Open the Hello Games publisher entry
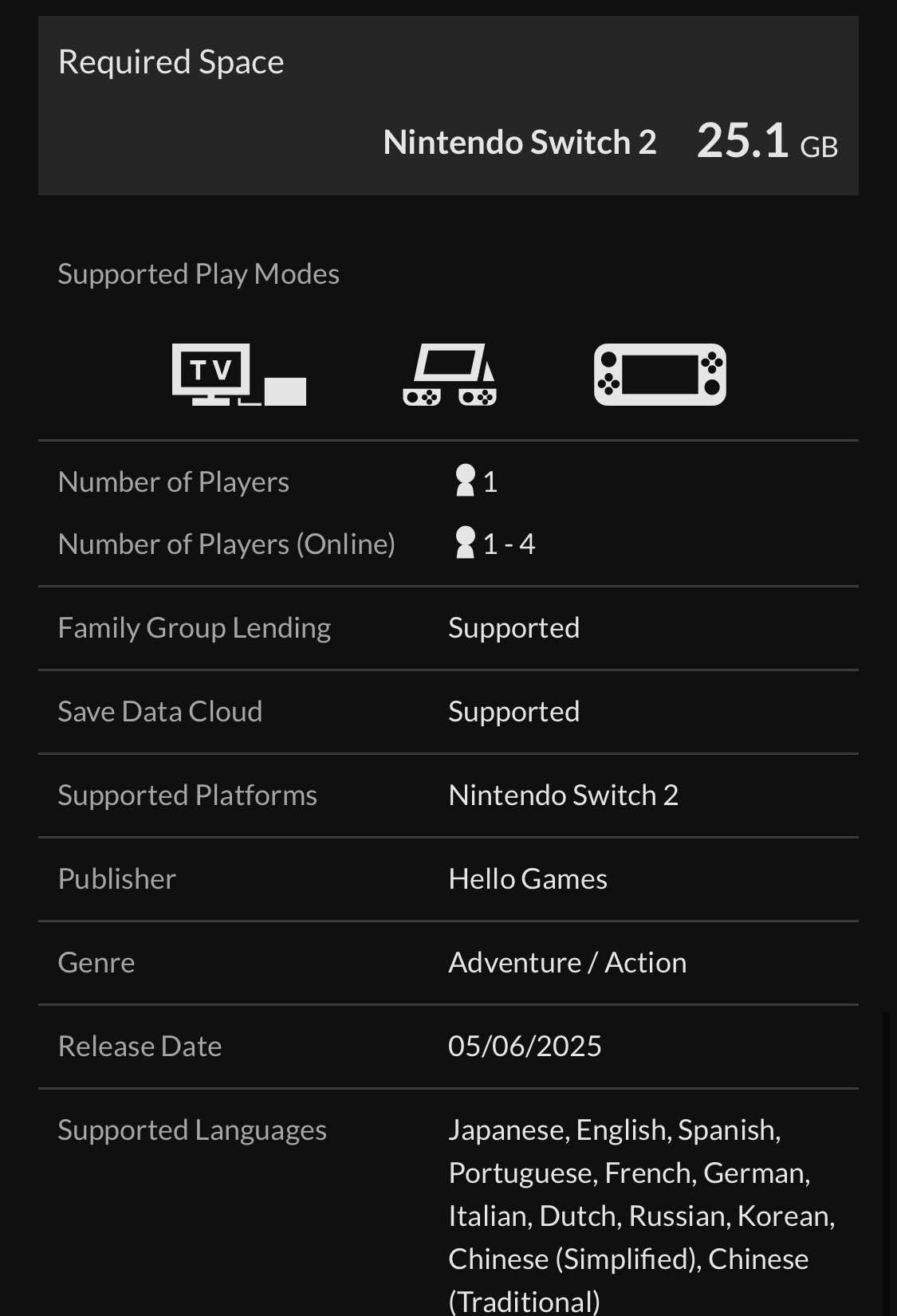The height and width of the screenshot is (1316, 897). (528, 878)
